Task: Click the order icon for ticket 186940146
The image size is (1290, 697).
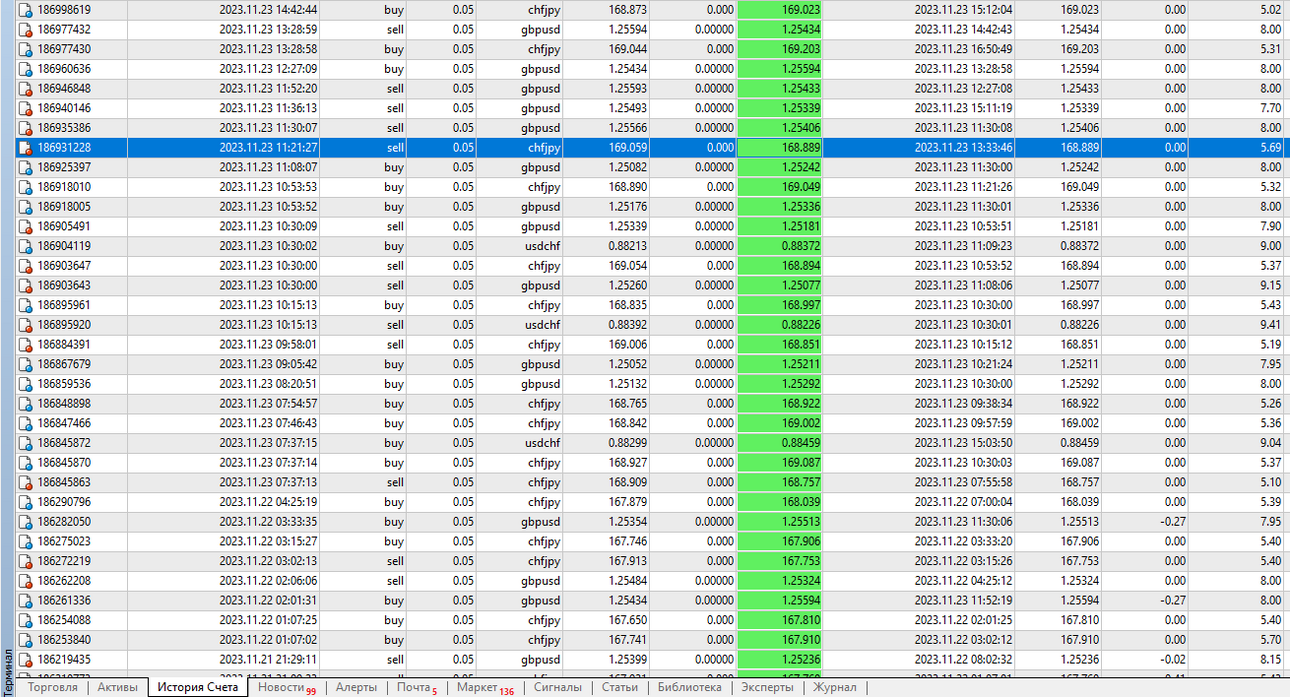Action: (25, 108)
